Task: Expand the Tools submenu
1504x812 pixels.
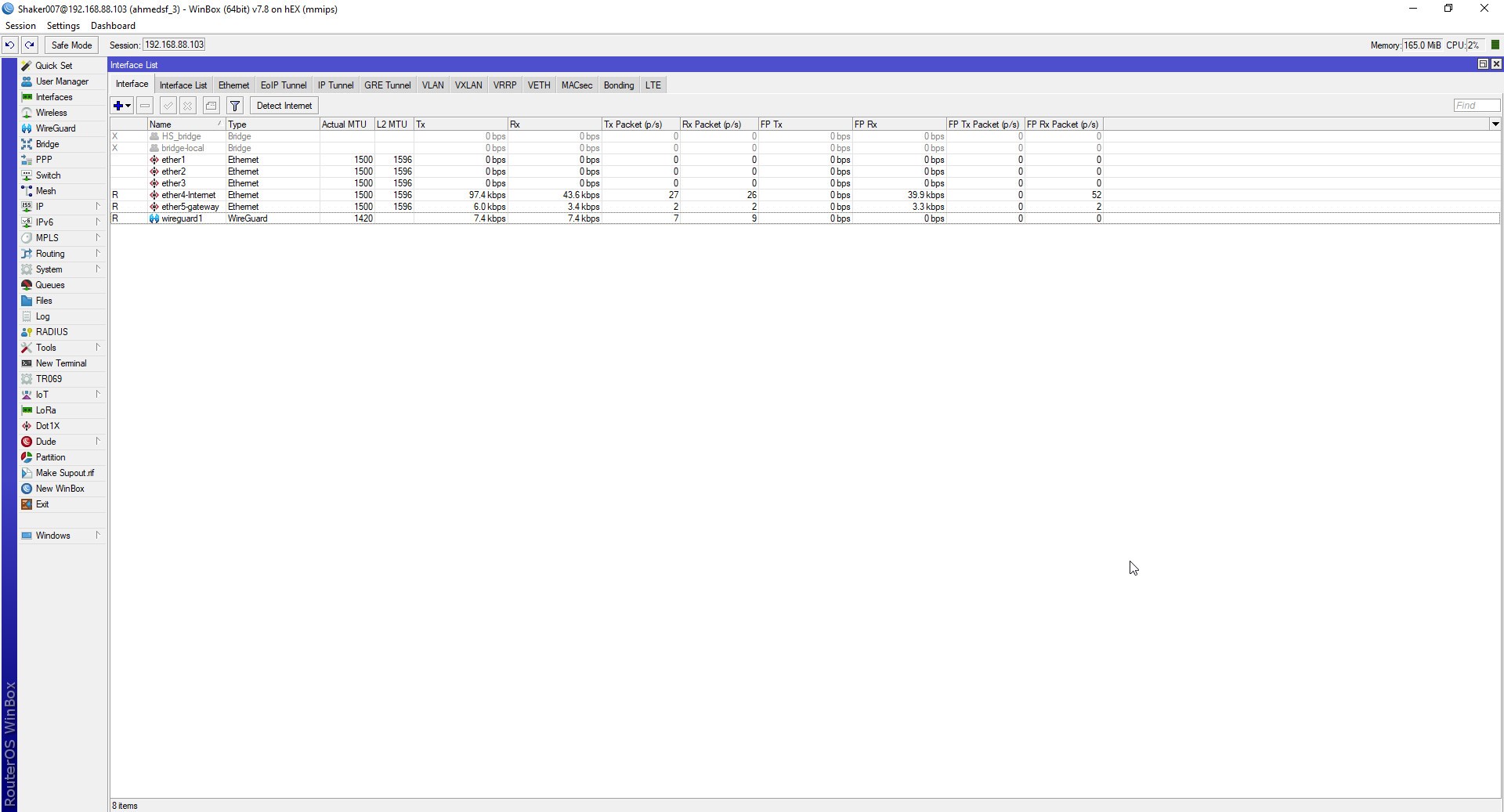Action: [63, 348]
